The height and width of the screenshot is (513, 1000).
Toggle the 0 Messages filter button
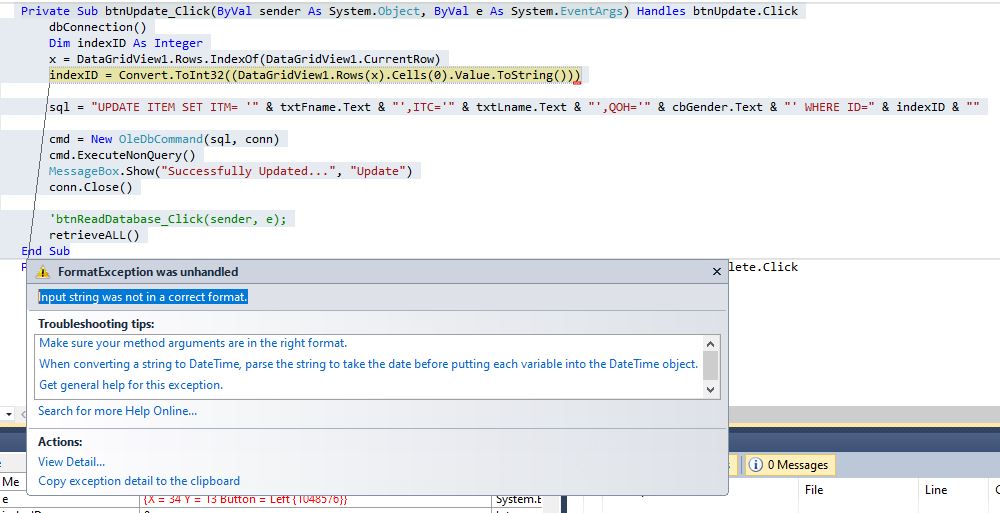(x=790, y=465)
